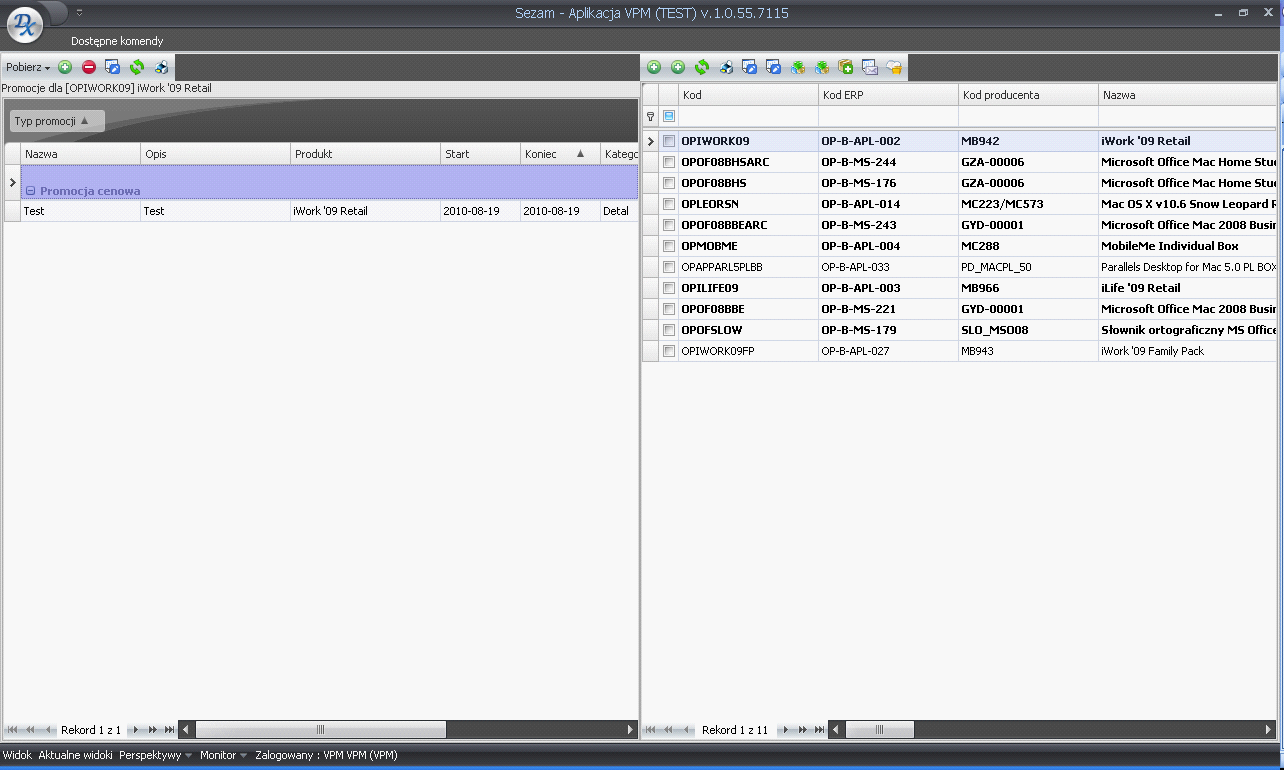Click Aktualne widoki in bottom bar
This screenshot has width=1284, height=770.
click(75, 755)
